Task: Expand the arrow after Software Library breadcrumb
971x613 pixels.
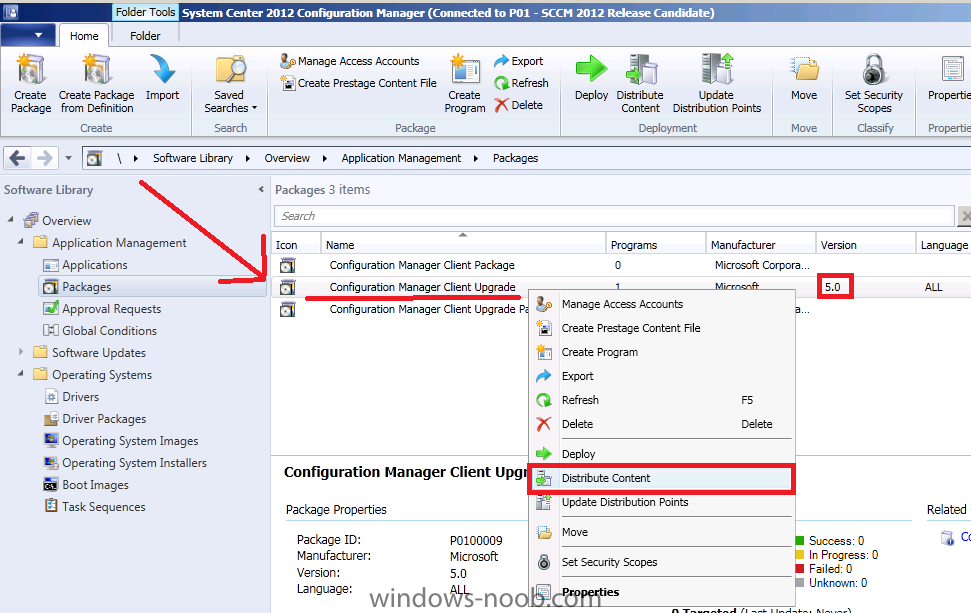Action: tap(248, 158)
